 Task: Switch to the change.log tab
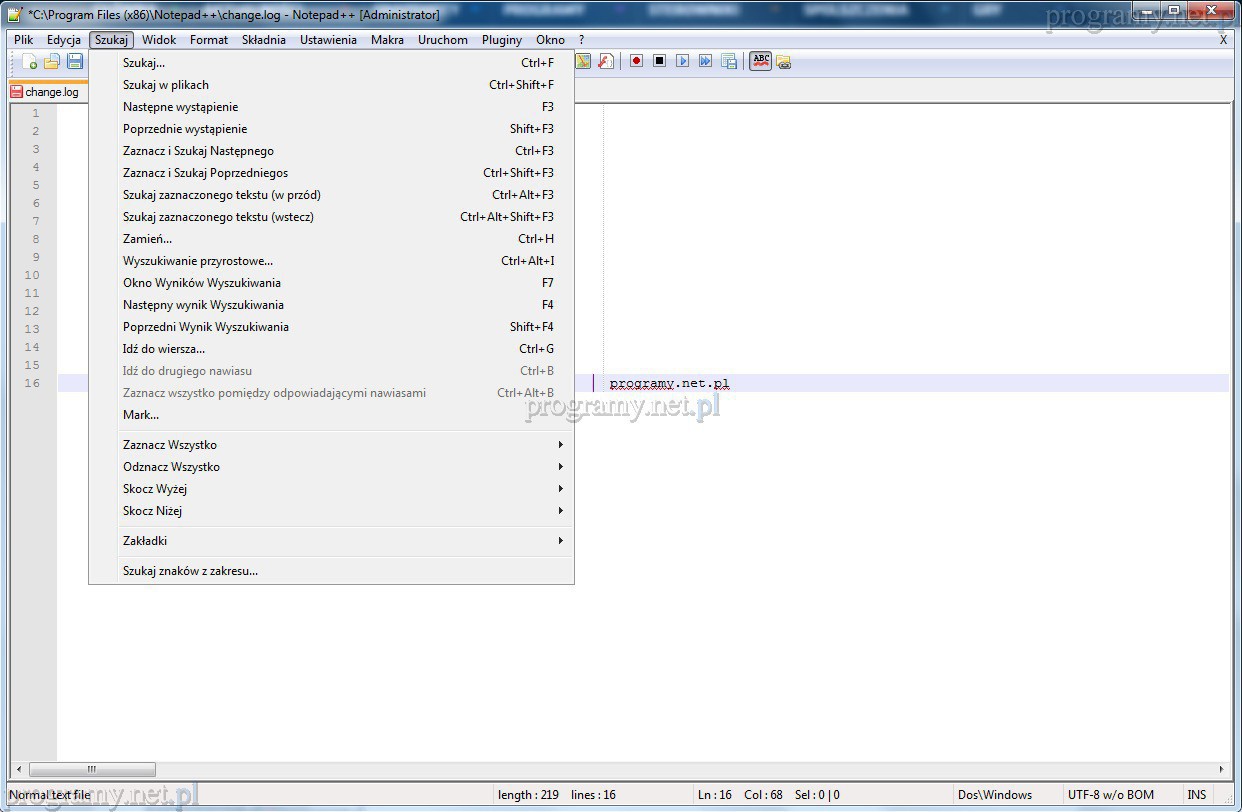46,92
